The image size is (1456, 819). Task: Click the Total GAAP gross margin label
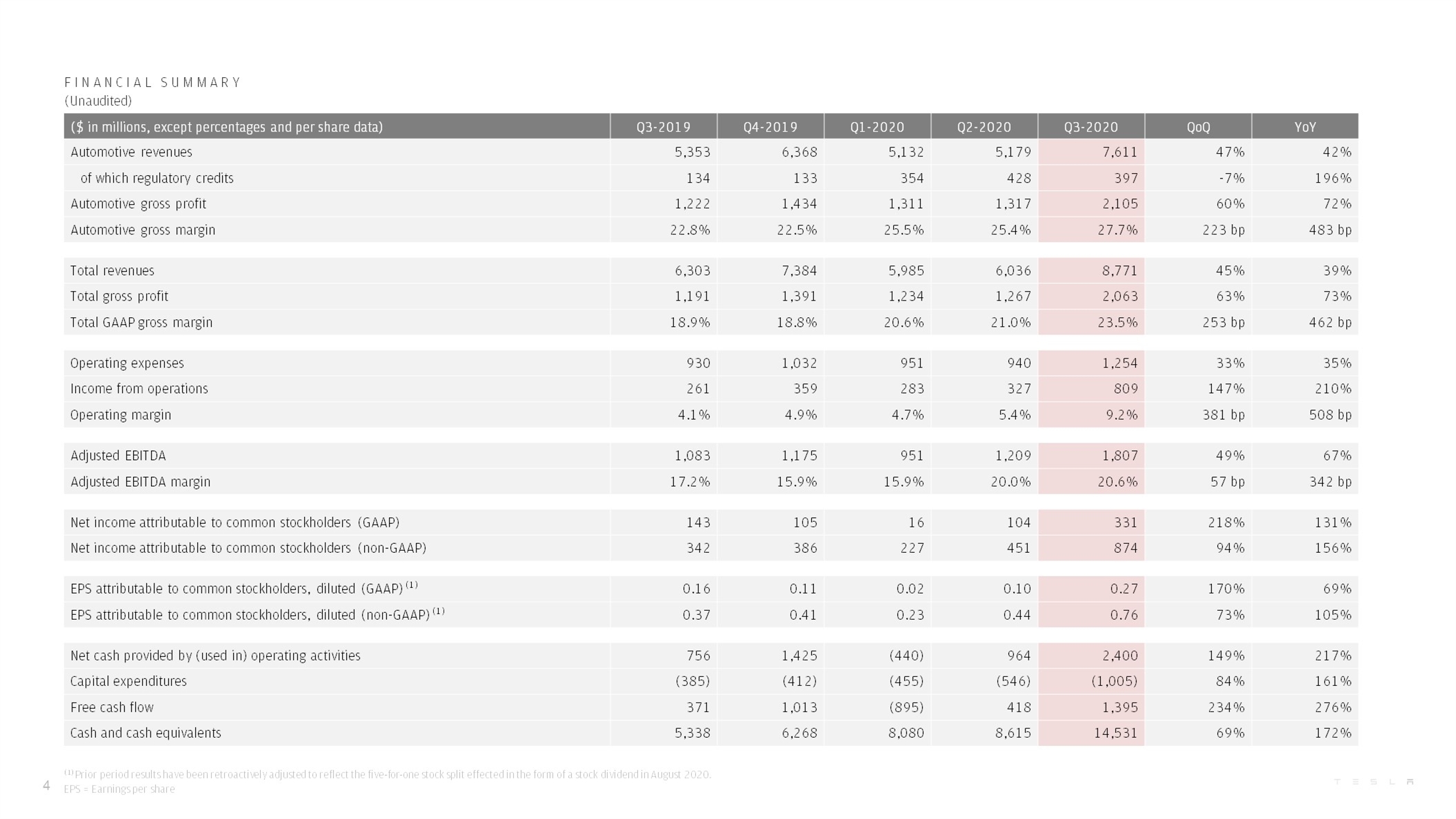(141, 322)
